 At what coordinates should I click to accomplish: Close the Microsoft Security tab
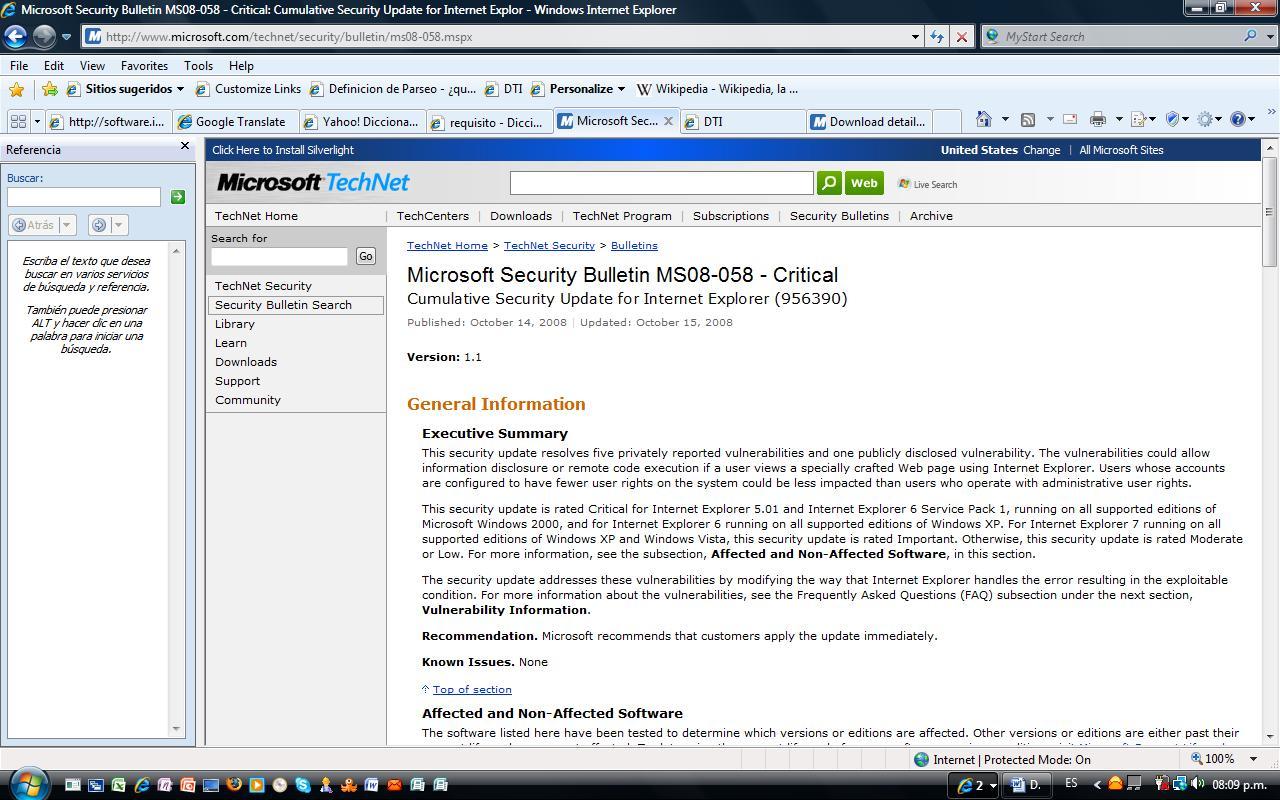pos(668,121)
